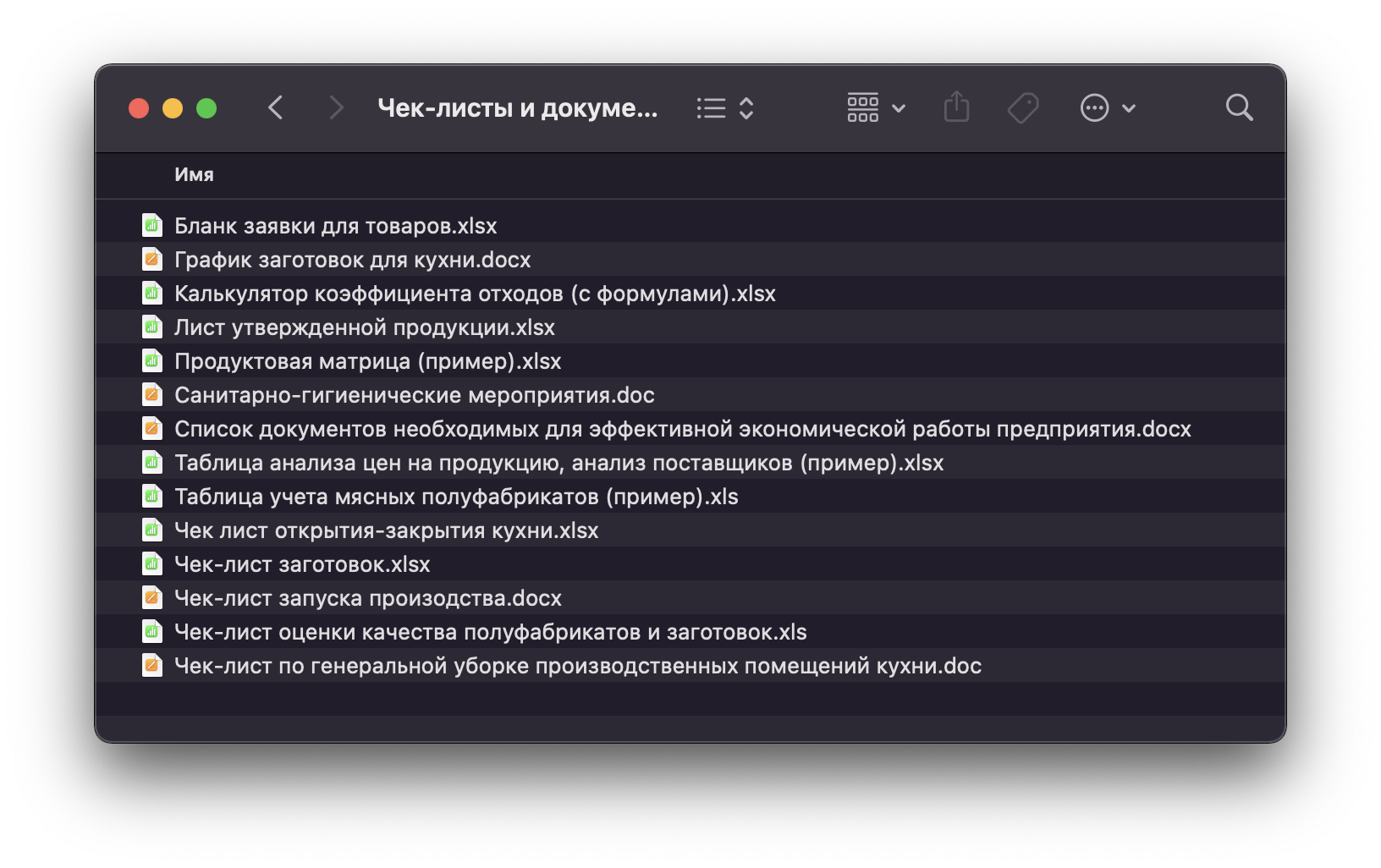The height and width of the screenshot is (868, 1381).
Task: Click the tag toolbar icon
Action: pos(1023,108)
